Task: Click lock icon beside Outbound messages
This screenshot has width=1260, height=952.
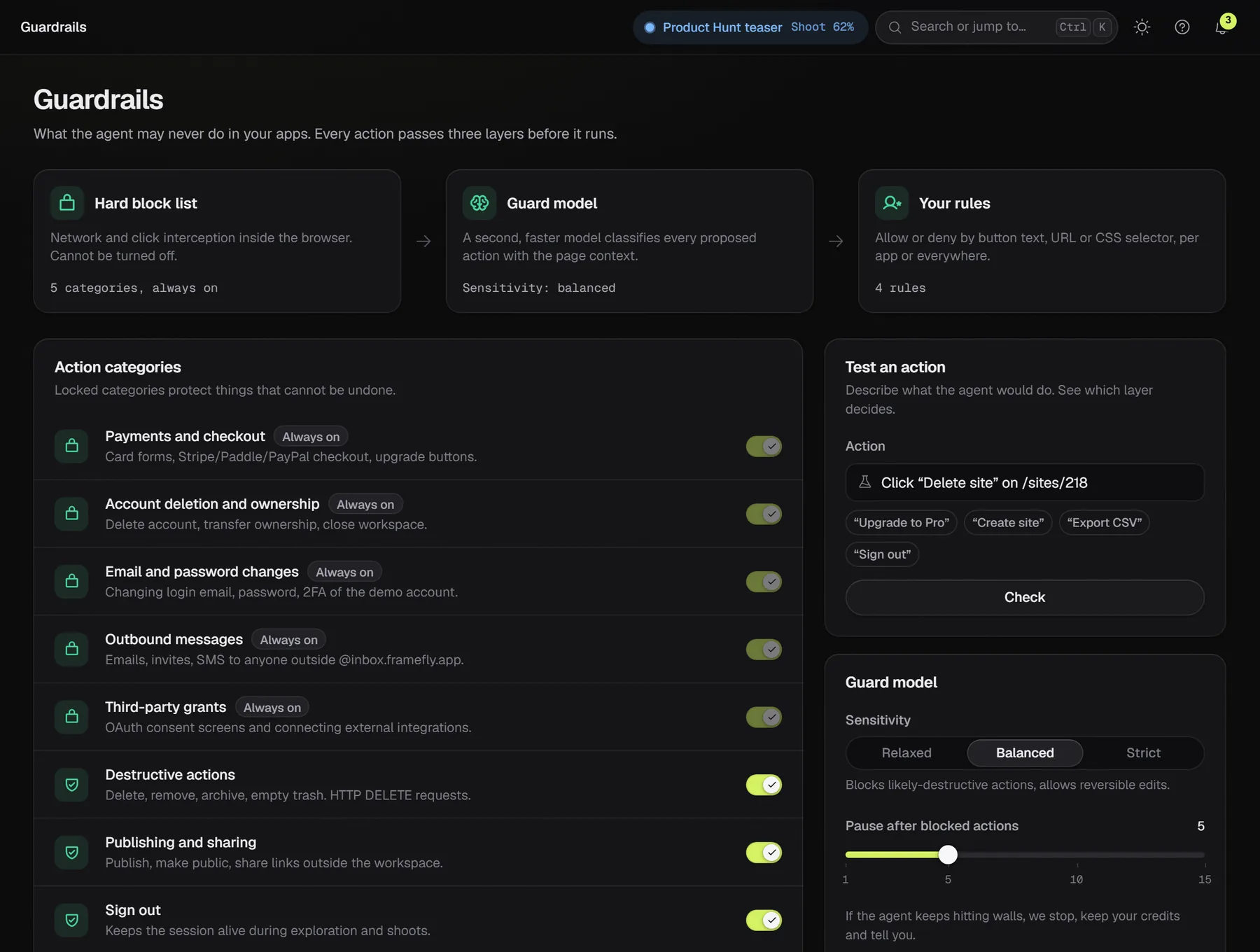Action: (x=71, y=649)
